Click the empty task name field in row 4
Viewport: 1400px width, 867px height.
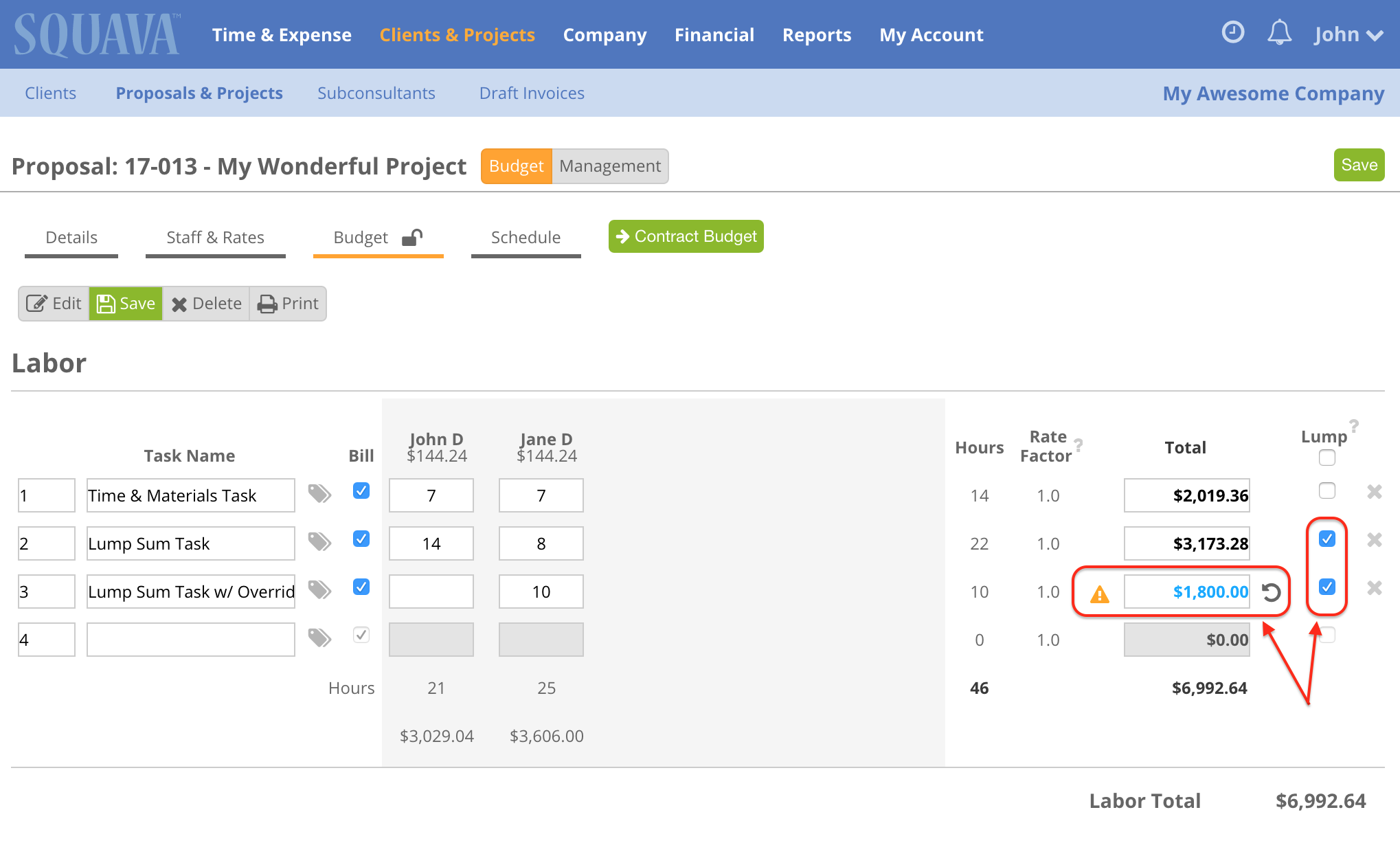click(x=191, y=640)
